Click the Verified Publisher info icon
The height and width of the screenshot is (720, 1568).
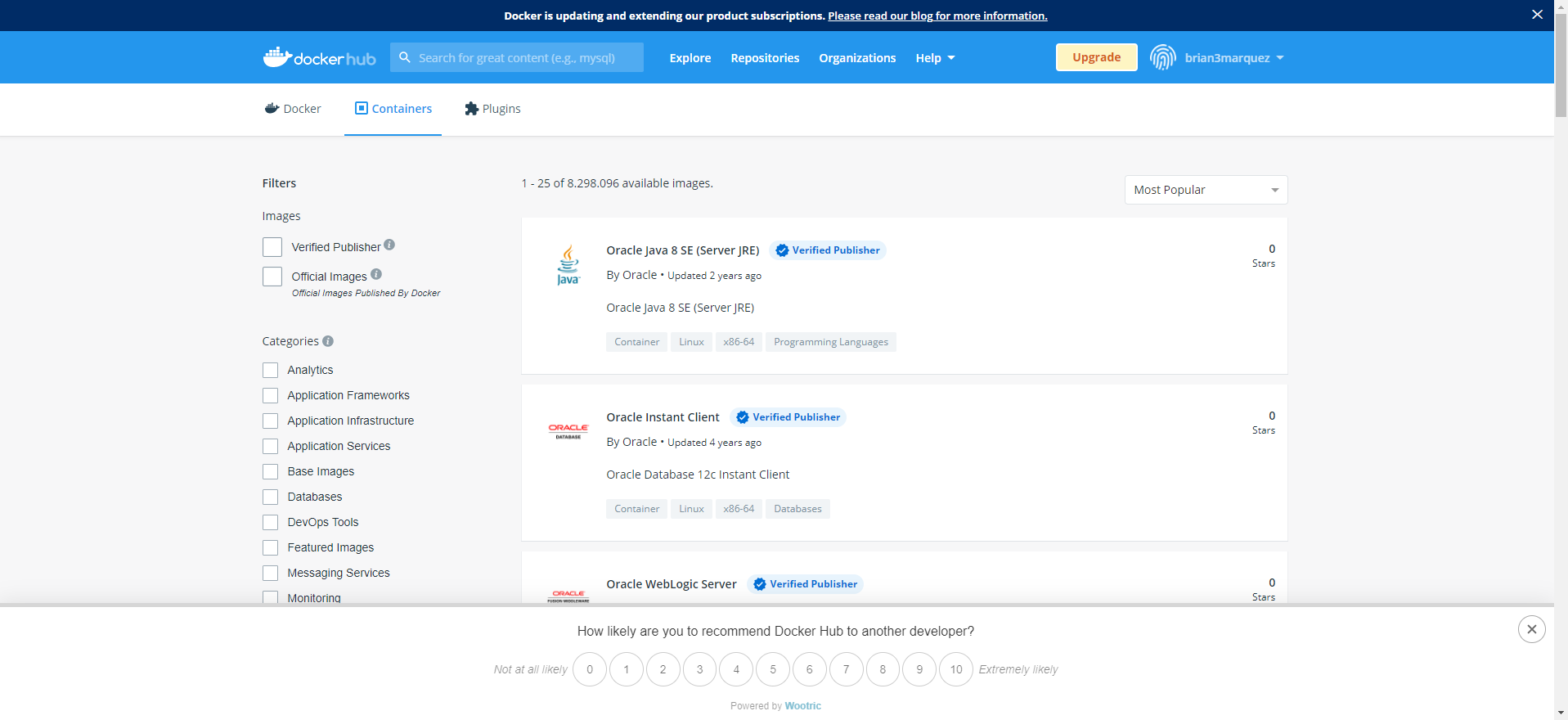389,245
